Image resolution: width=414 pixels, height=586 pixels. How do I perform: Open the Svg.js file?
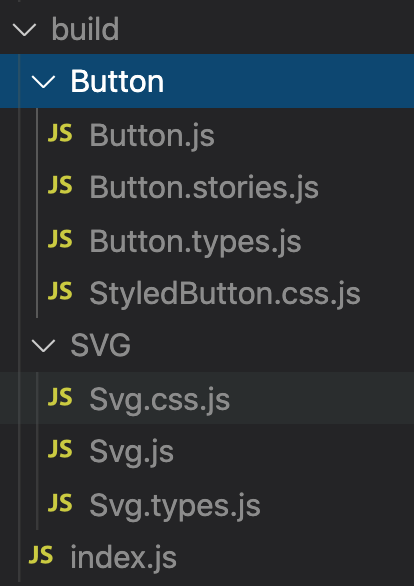[x=132, y=452]
